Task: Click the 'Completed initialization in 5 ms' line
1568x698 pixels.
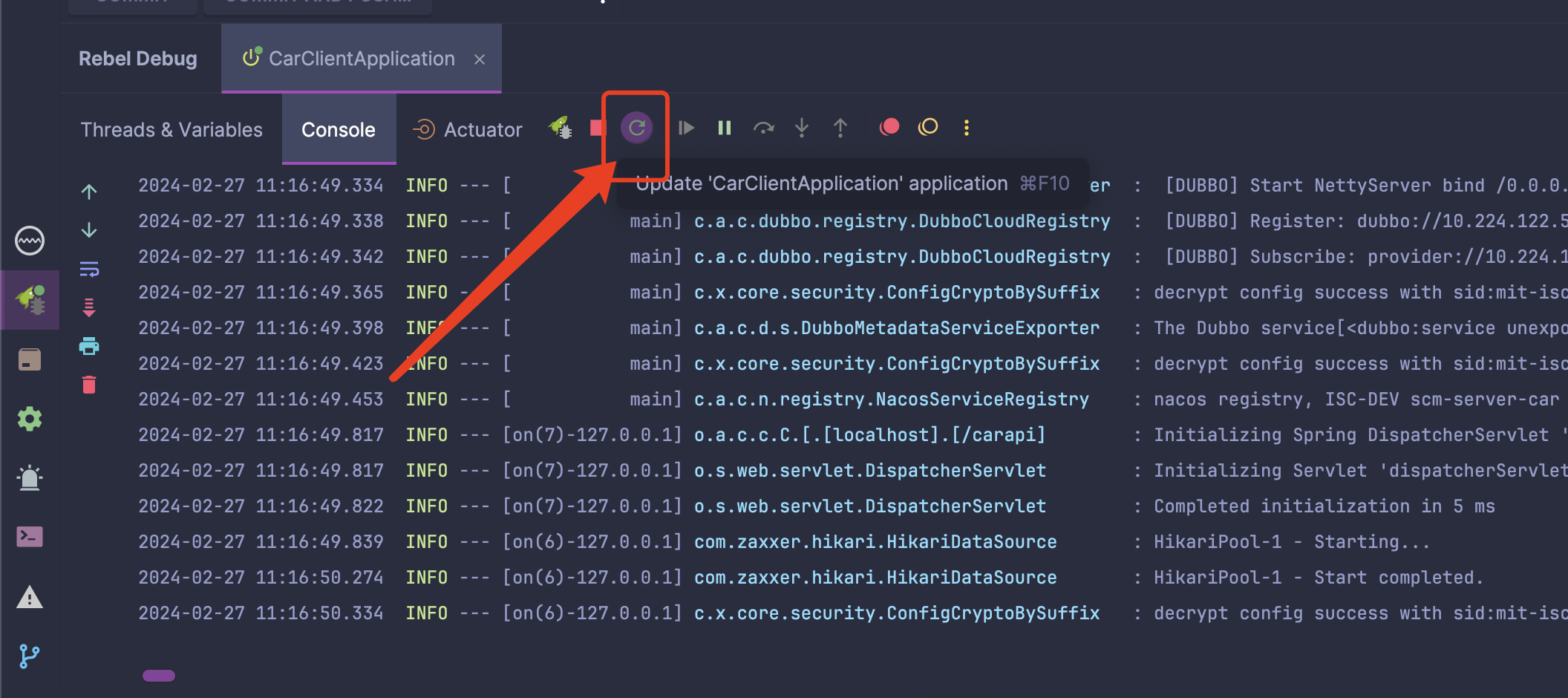Action: point(1324,506)
